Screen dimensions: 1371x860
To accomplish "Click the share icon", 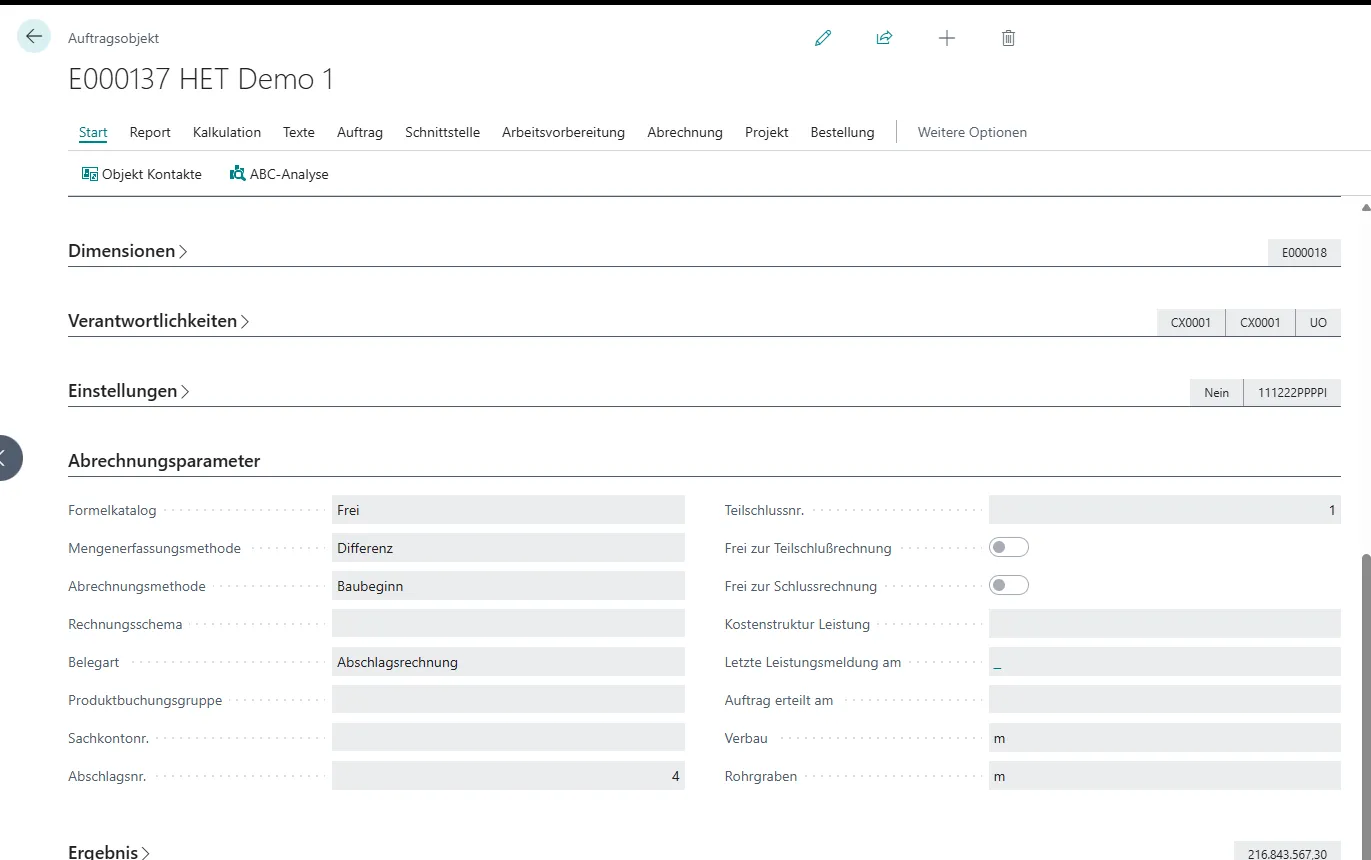I will point(884,38).
